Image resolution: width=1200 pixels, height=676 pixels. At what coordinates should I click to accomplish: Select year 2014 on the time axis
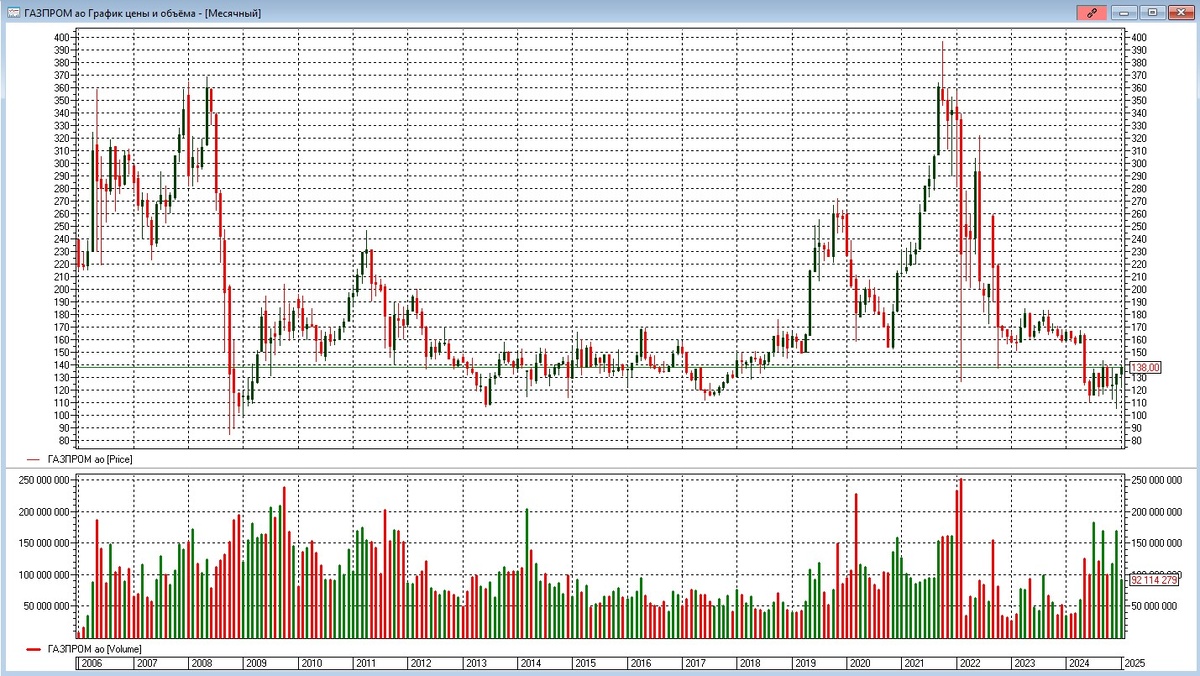pyautogui.click(x=530, y=663)
